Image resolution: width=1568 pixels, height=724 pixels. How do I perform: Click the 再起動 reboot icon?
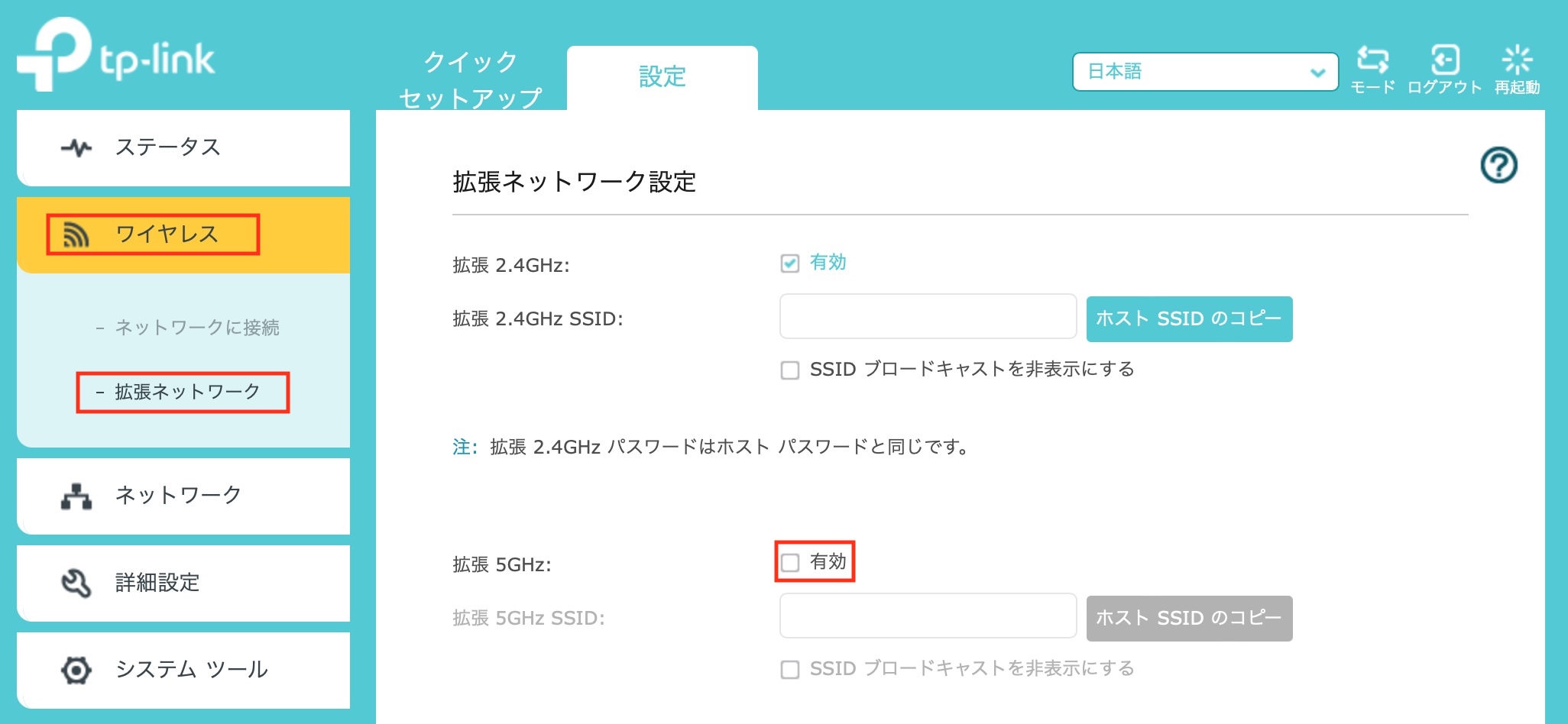point(1517,60)
